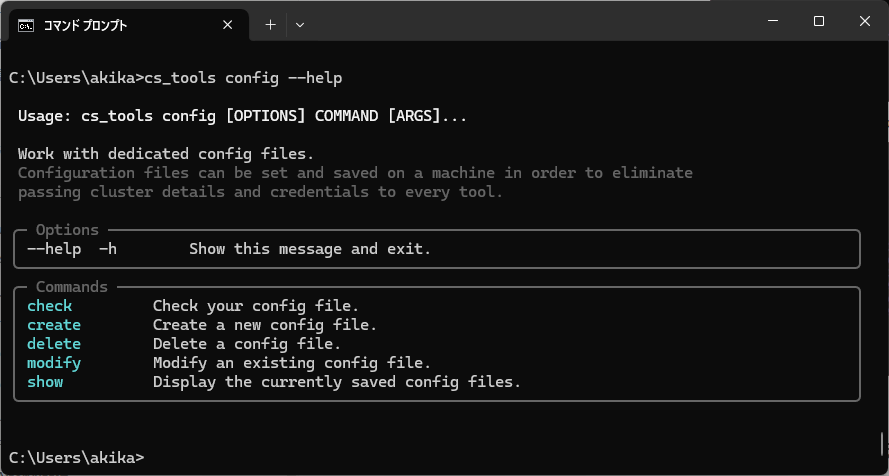
Task: Close the terminal window
Action: tap(863, 21)
